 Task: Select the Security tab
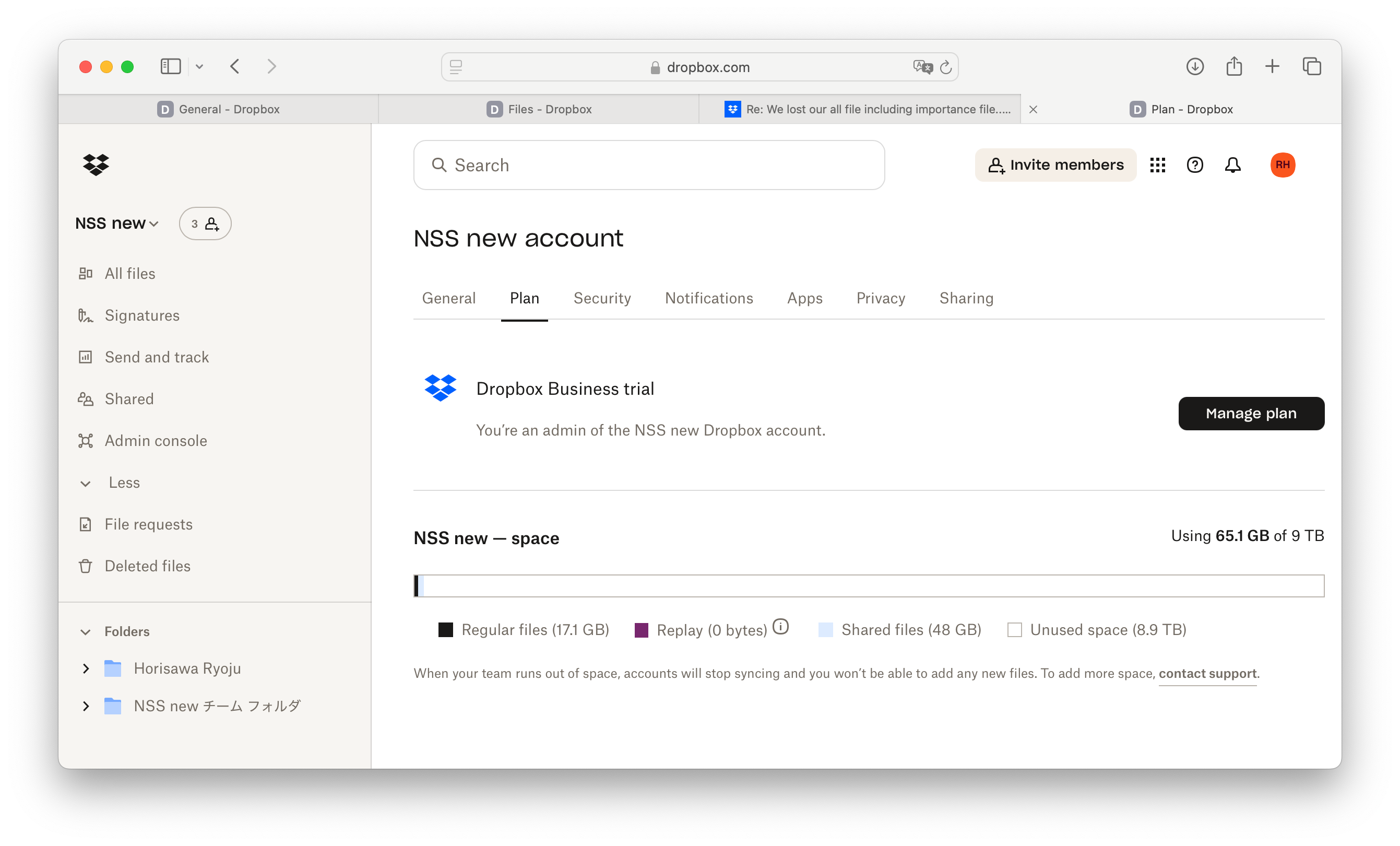pos(602,297)
